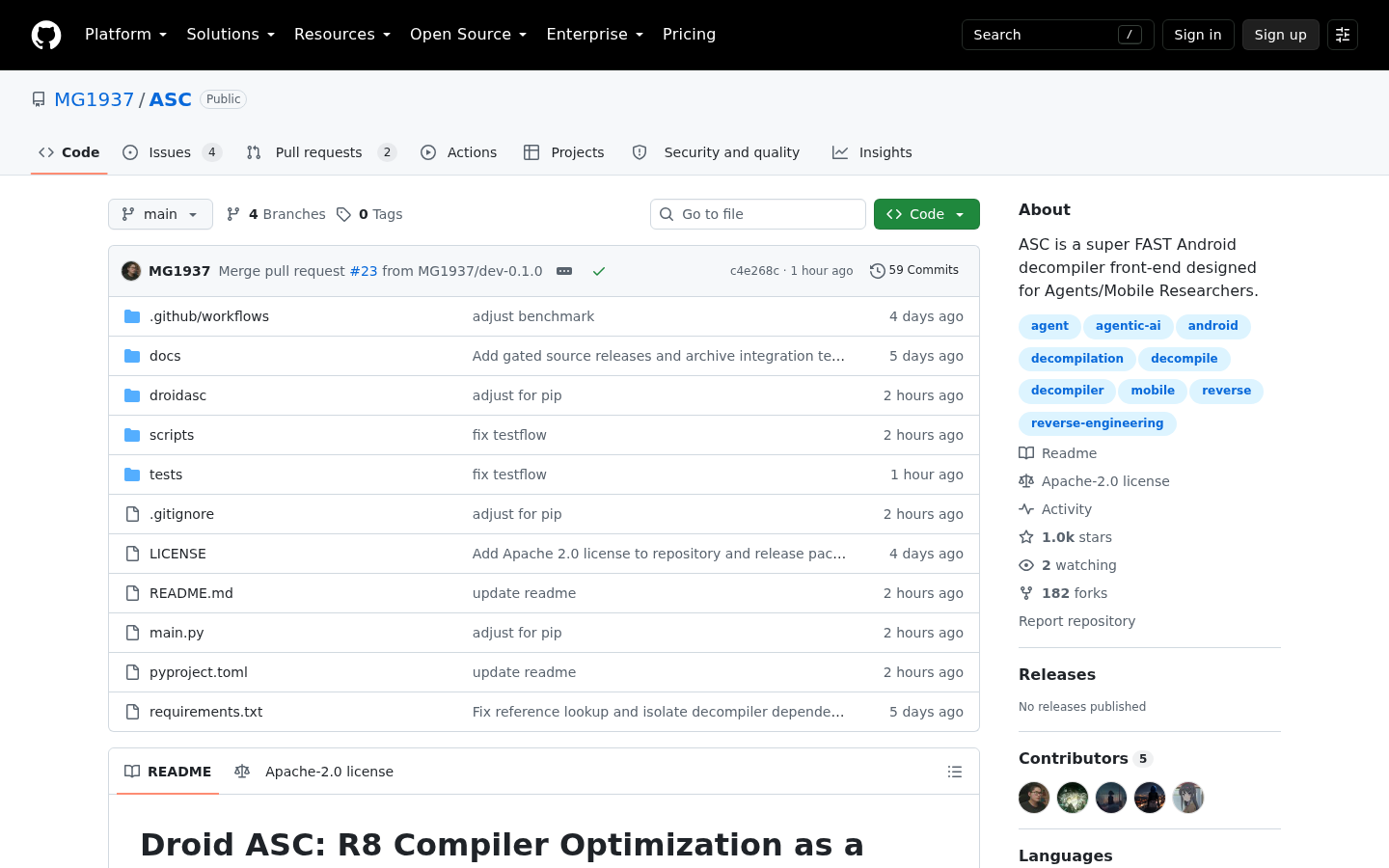Screen dimensions: 1389x868
Task: Select the Apache-2.0 license tab below file list
Action: point(314,772)
